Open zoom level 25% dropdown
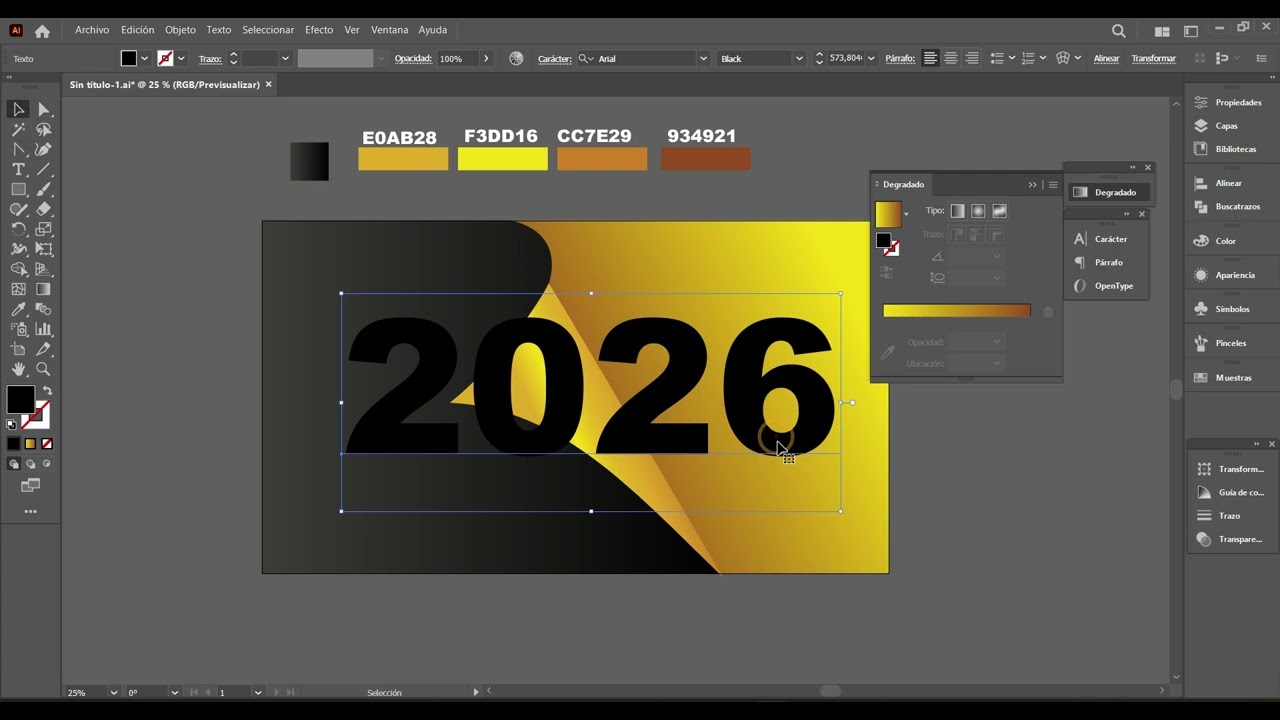Viewport: 1280px width, 720px height. pos(113,692)
